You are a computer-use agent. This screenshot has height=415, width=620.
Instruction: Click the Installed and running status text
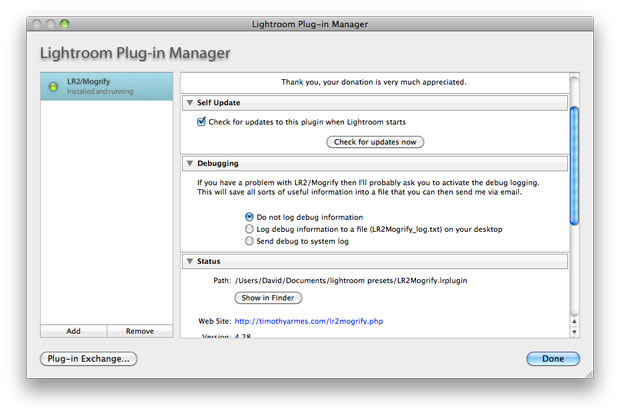[x=100, y=91]
